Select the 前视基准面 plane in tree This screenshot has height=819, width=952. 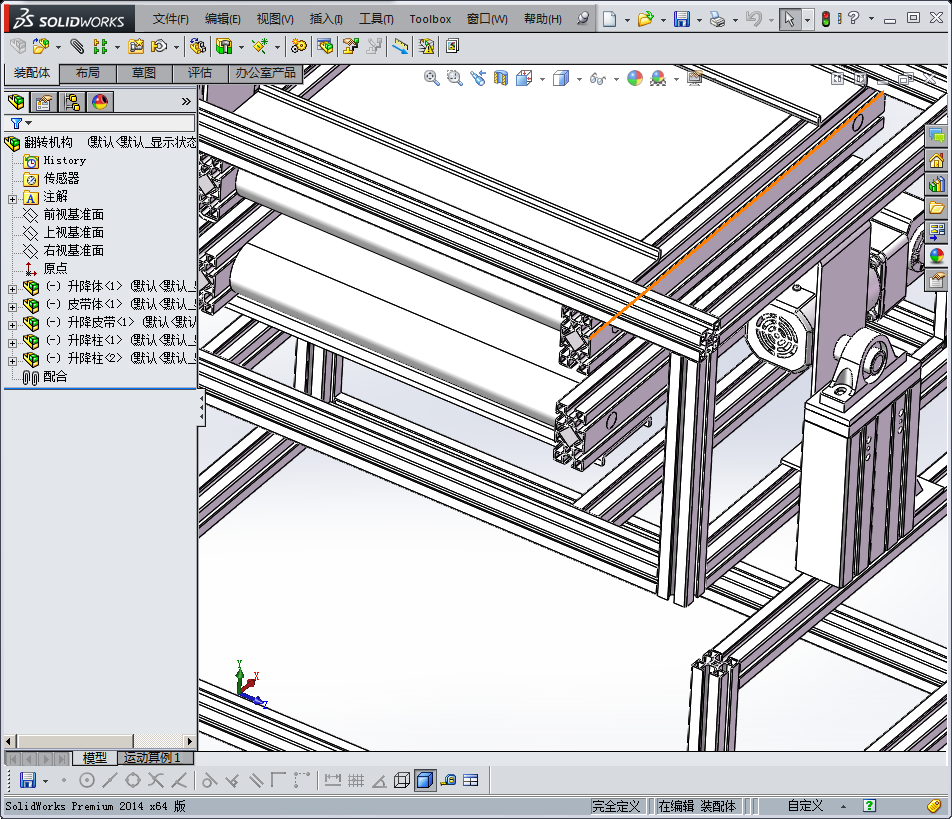tap(73, 215)
